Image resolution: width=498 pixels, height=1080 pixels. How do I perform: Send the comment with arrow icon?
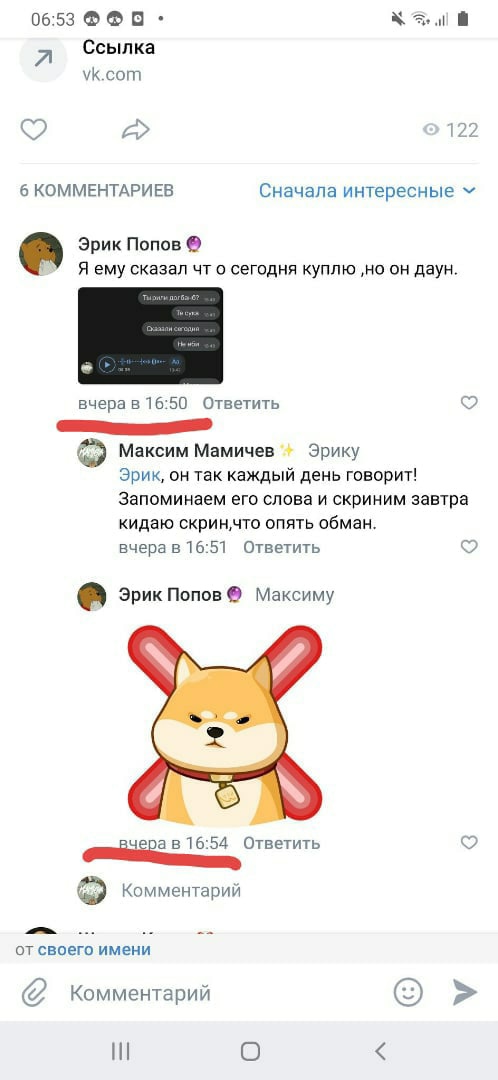coord(465,993)
